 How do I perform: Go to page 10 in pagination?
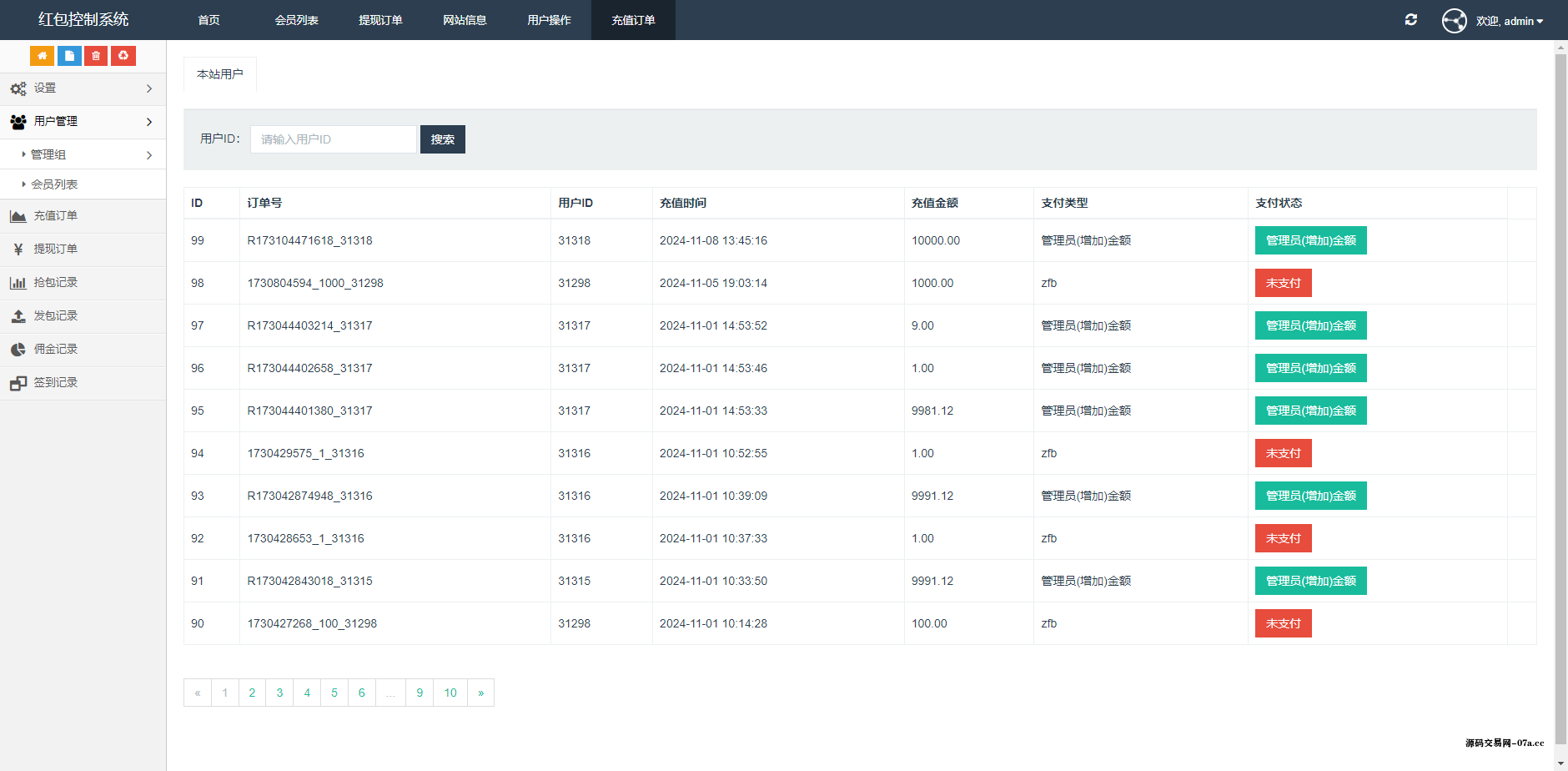click(x=450, y=693)
